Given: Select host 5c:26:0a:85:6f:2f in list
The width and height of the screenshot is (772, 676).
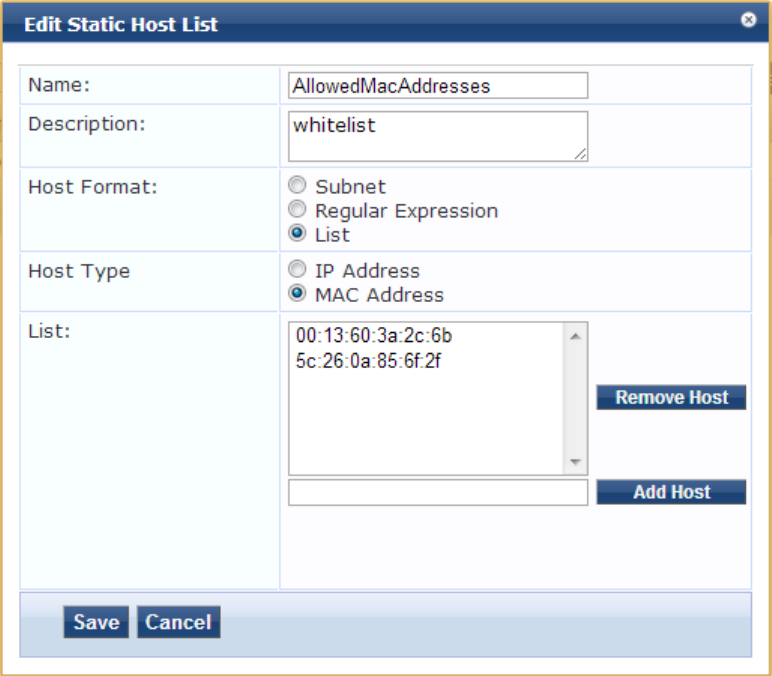Looking at the screenshot, I should click(368, 360).
